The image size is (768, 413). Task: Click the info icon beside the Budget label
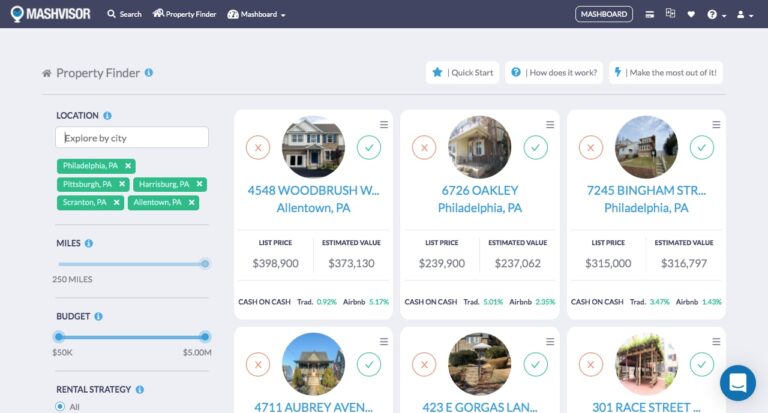point(98,316)
